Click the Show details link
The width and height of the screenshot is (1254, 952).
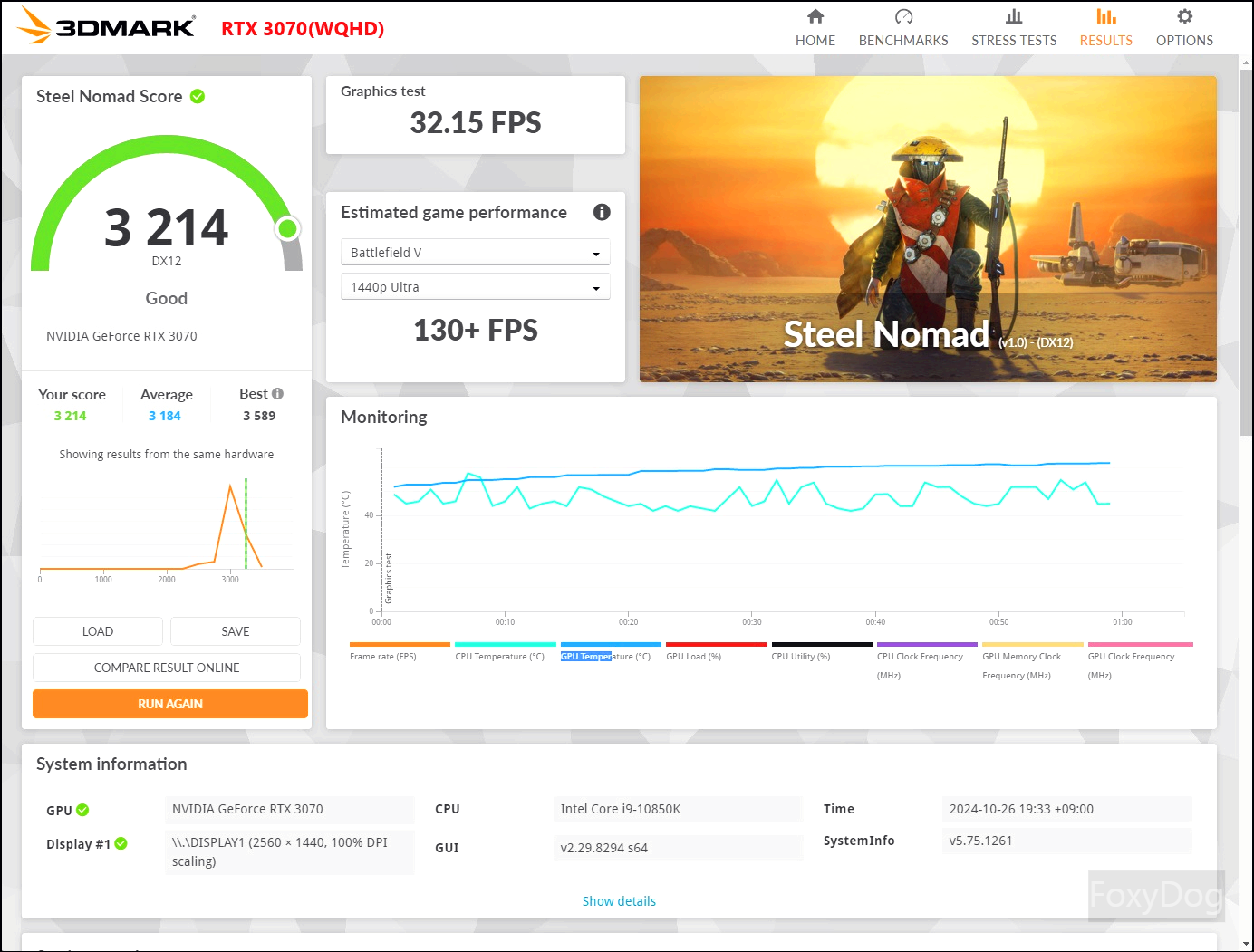[x=619, y=901]
